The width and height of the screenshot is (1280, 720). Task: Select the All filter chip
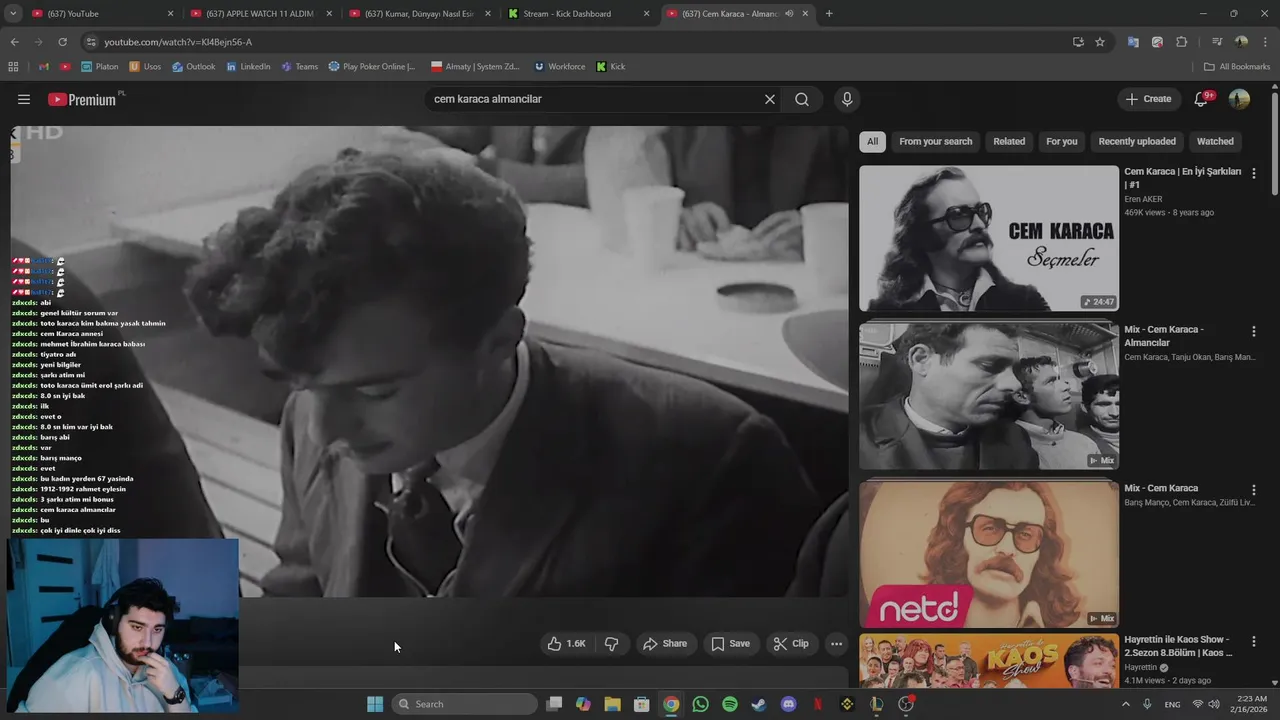point(872,141)
